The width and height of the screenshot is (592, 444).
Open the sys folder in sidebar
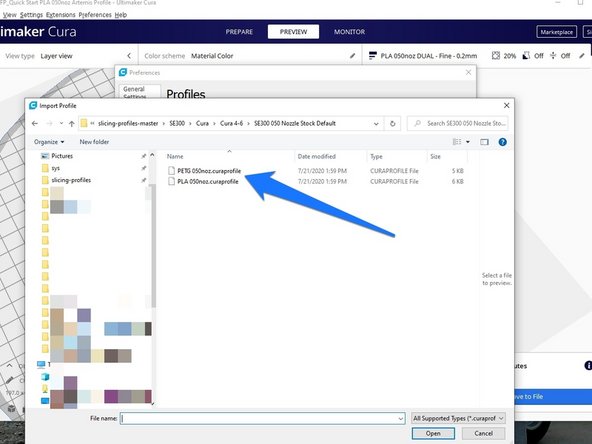[x=56, y=168]
